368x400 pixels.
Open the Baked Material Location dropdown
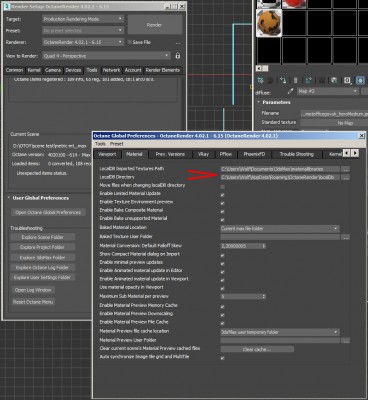pos(280,229)
